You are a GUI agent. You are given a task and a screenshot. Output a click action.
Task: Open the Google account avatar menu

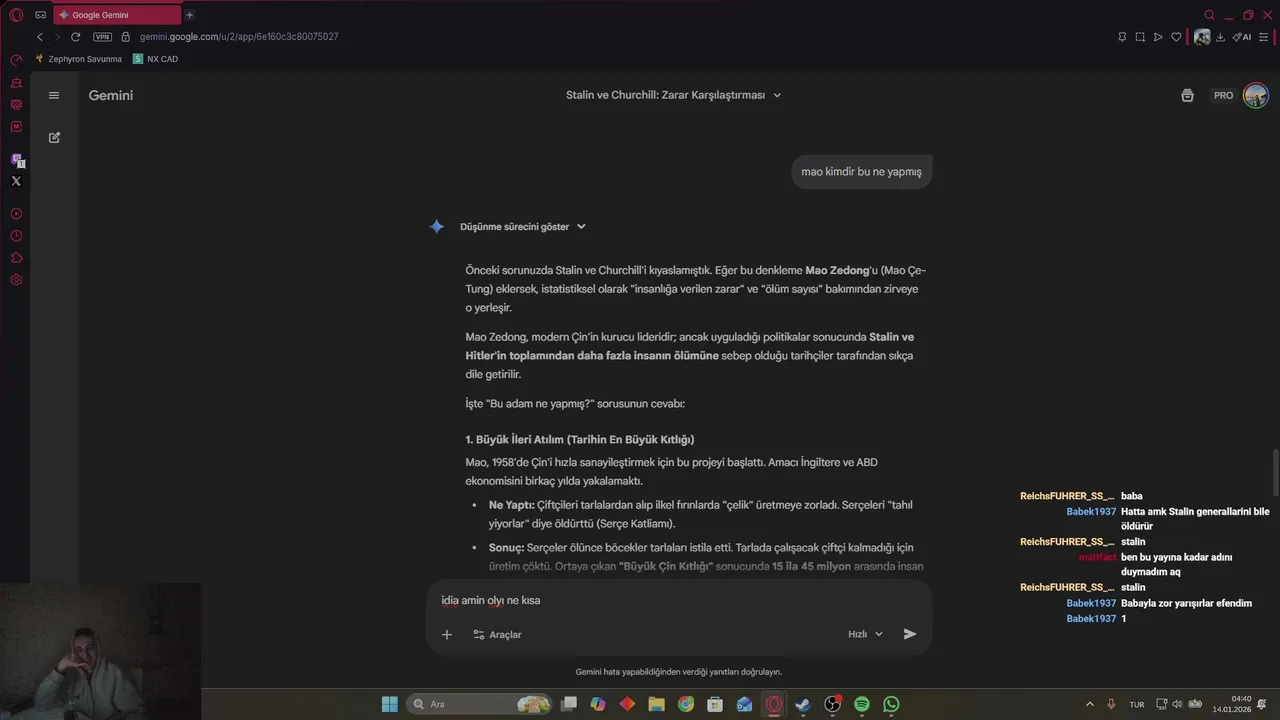(1256, 95)
